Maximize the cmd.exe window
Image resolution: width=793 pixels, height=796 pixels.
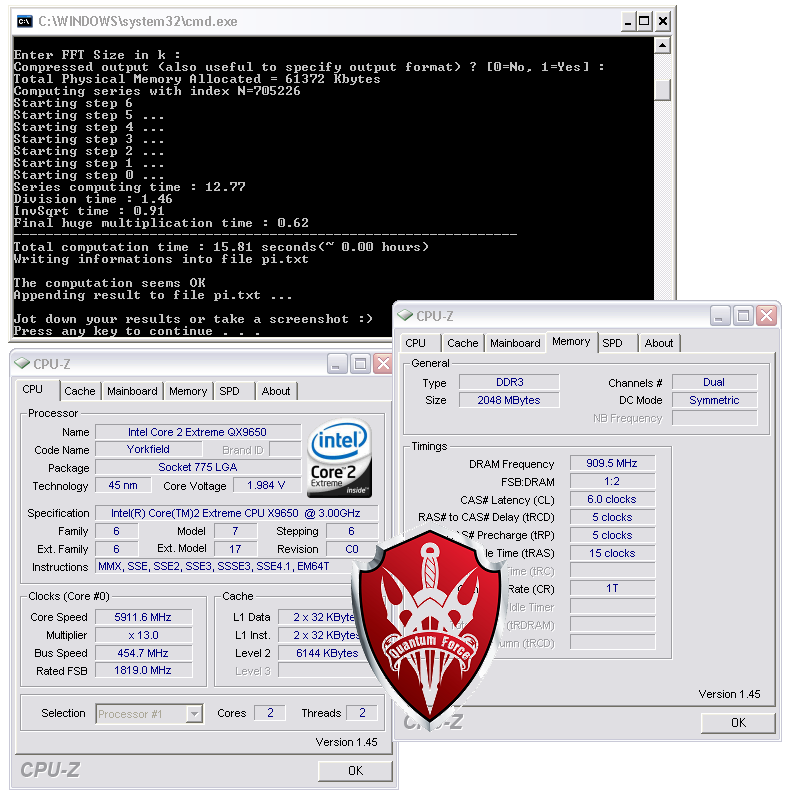point(644,21)
